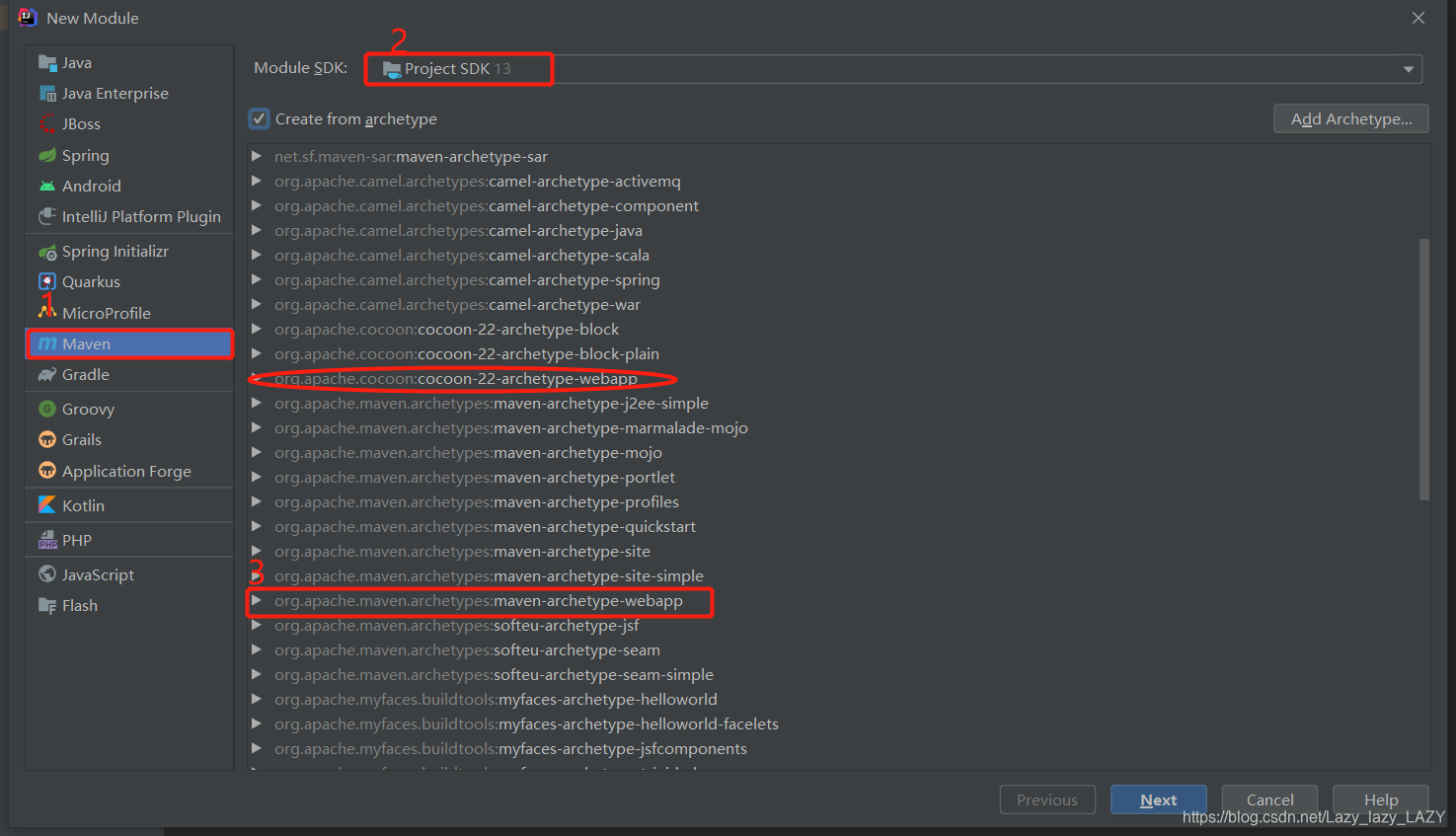Click the disabled Previous button

1047,799
